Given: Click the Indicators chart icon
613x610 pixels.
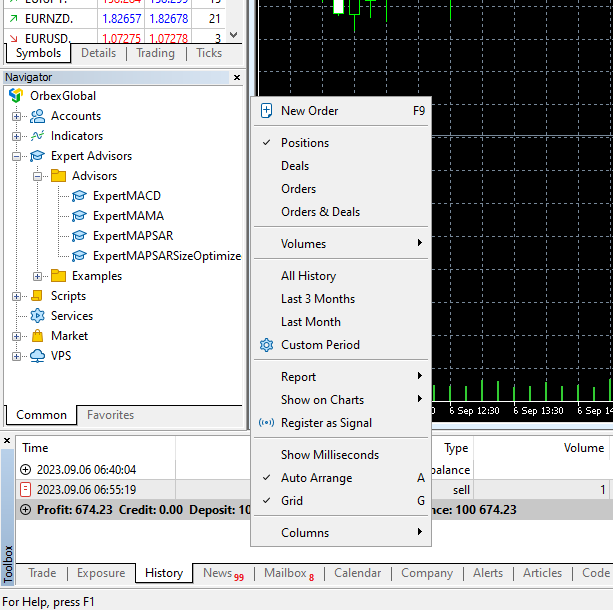Looking at the screenshot, I should click(x=38, y=136).
